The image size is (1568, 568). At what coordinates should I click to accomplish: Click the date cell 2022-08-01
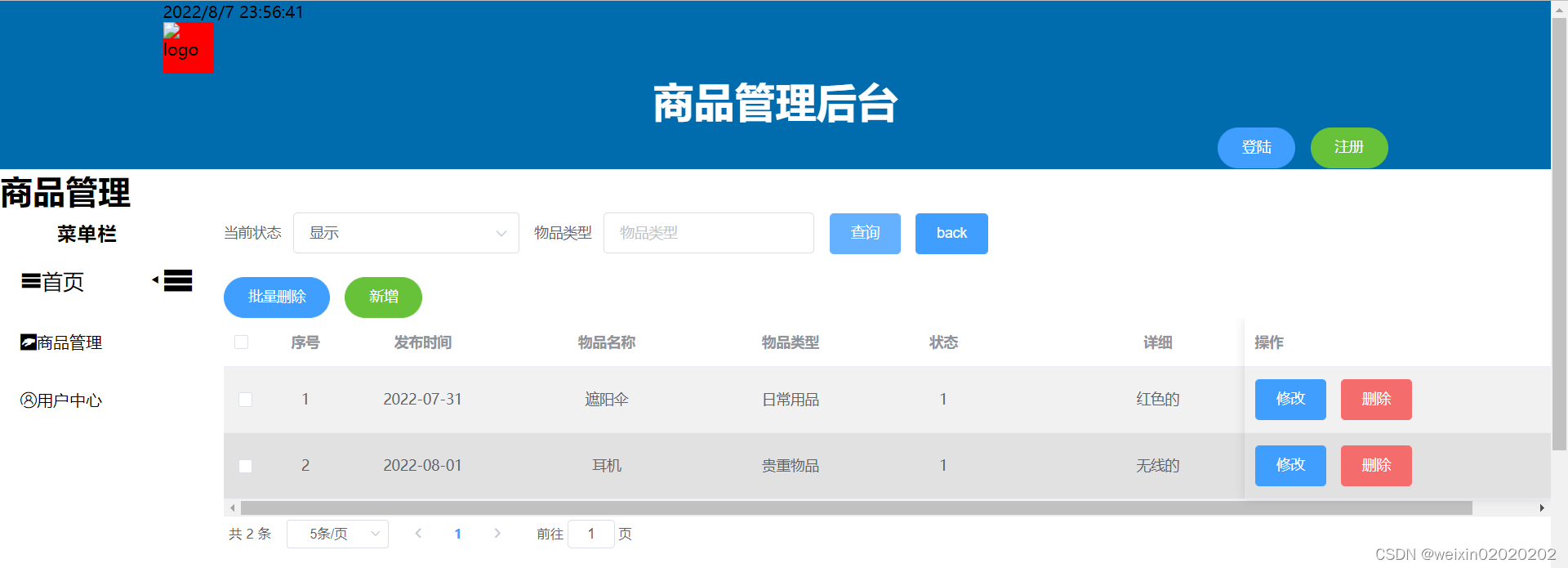tap(423, 466)
